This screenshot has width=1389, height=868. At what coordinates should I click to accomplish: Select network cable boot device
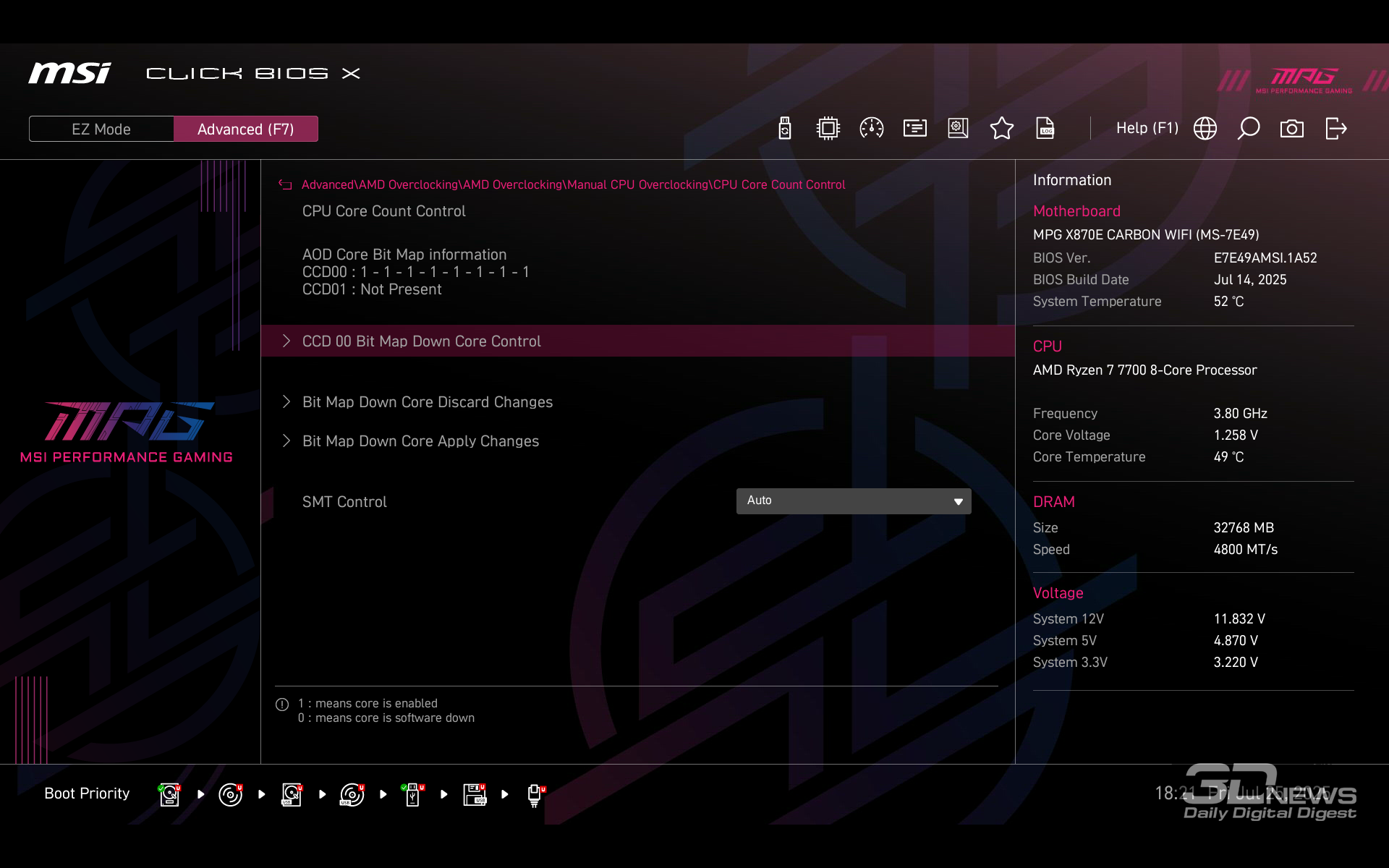pyautogui.click(x=535, y=794)
